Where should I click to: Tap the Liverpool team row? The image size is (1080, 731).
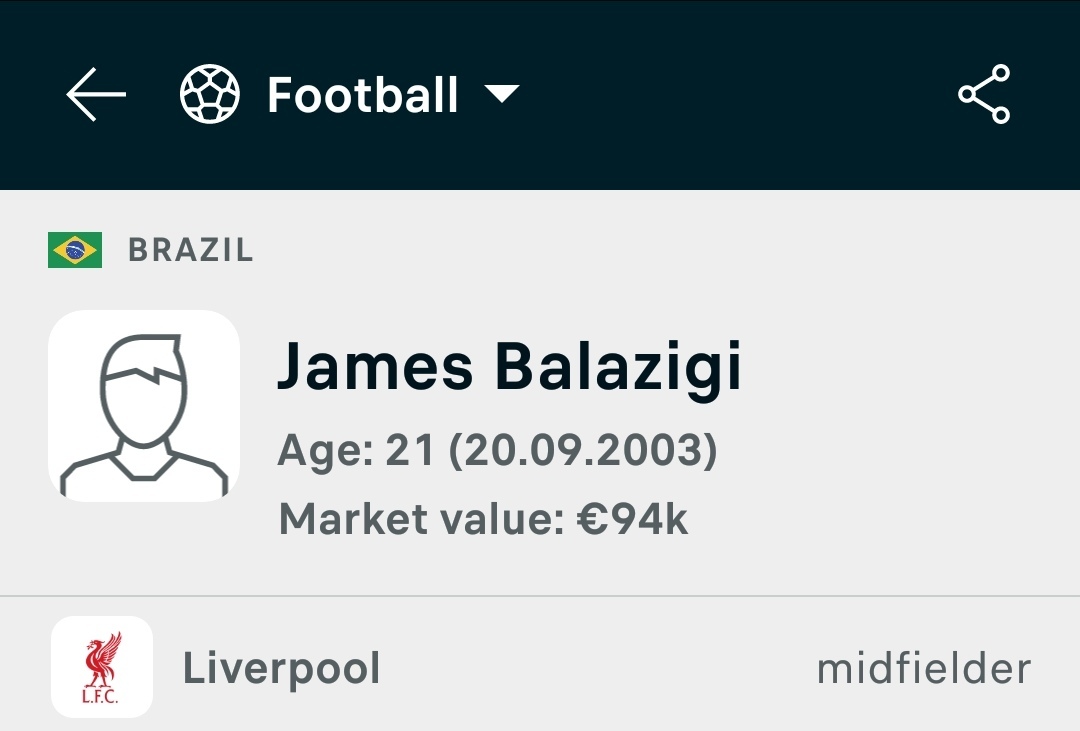click(540, 664)
